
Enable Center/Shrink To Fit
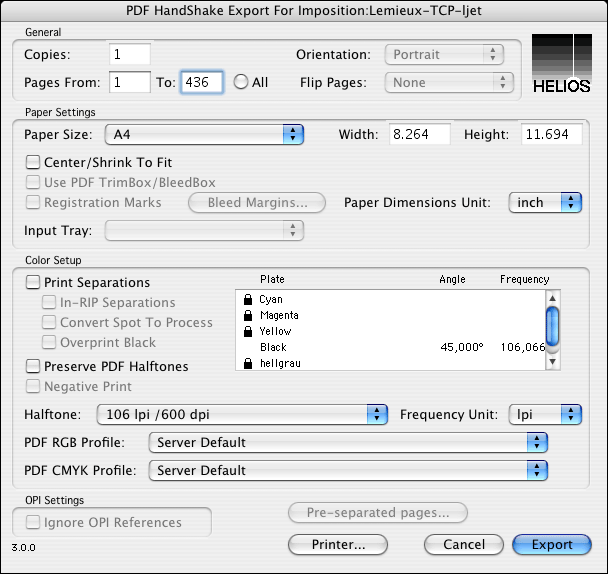click(x=33, y=162)
